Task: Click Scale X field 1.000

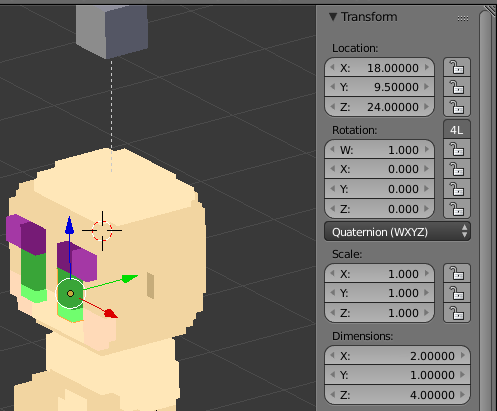Action: pyautogui.click(x=379, y=274)
